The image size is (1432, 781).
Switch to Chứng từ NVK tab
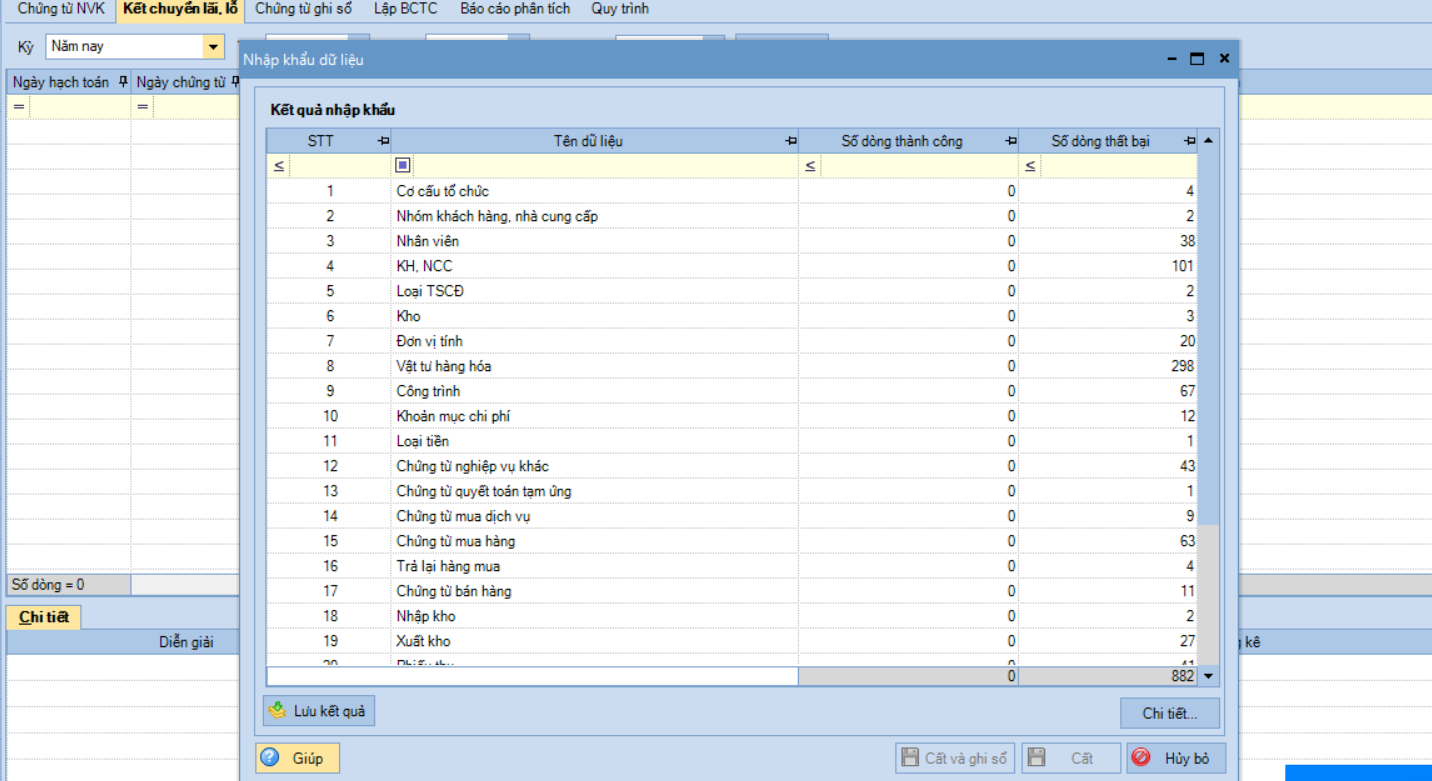coord(61,9)
